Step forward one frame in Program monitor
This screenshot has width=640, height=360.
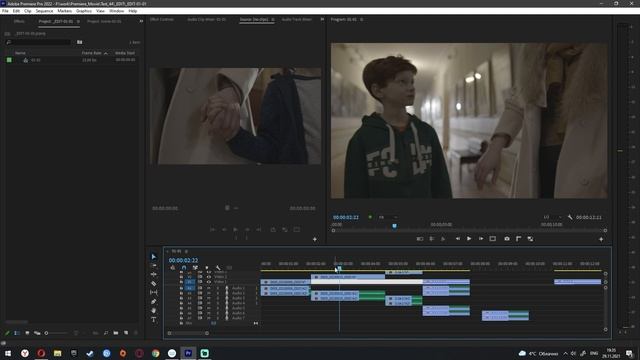pyautogui.click(x=481, y=239)
